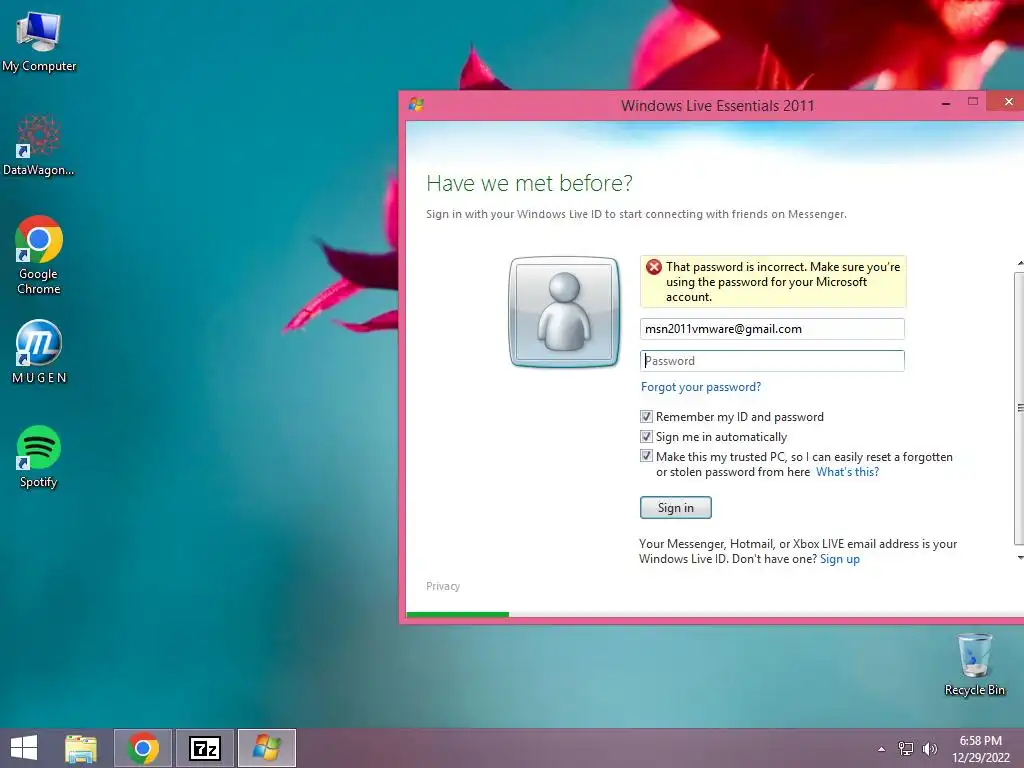Screen dimensions: 1024x768
Task: Open the Privacy link
Action: coord(443,586)
